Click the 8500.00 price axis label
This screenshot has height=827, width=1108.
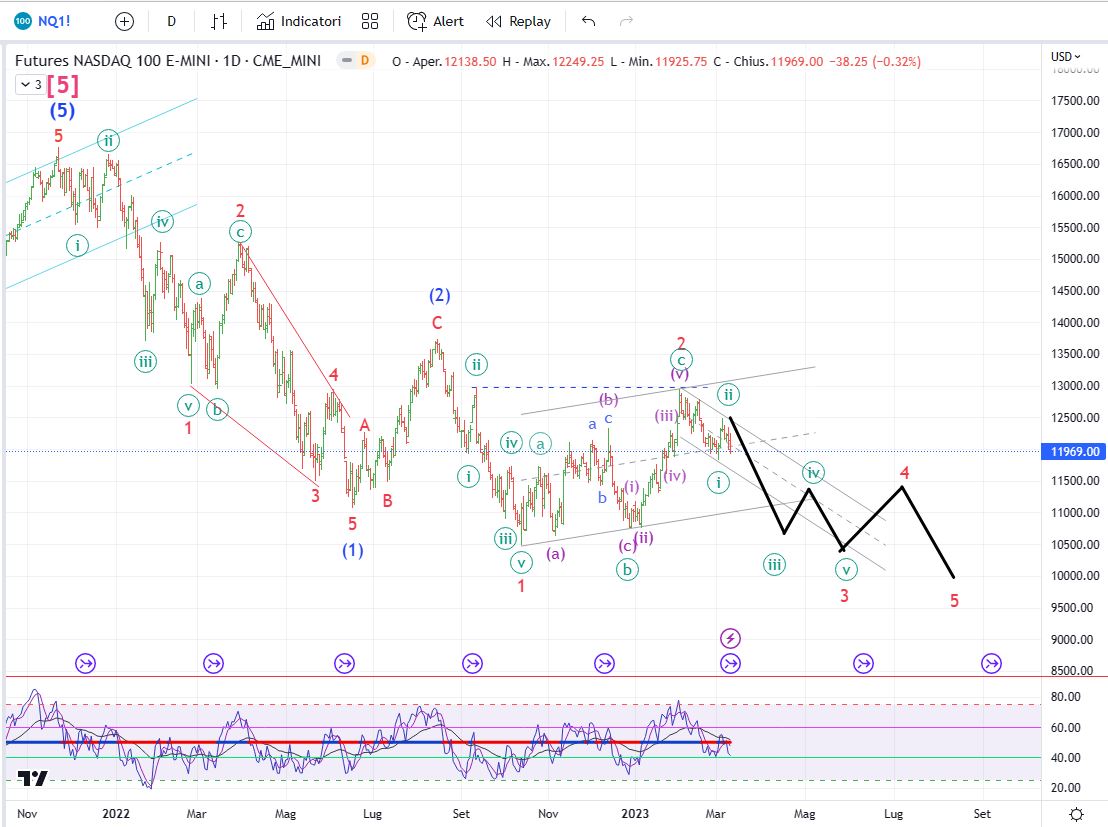tap(1072, 671)
